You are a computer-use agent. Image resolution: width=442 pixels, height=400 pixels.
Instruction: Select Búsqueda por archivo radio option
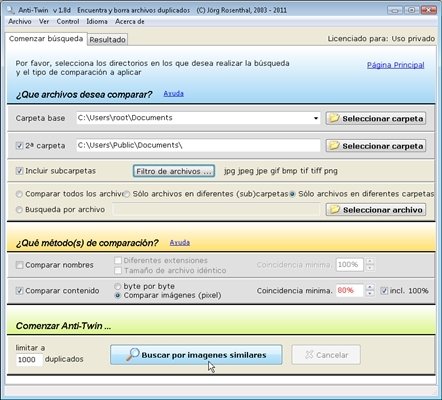[x=19, y=210]
